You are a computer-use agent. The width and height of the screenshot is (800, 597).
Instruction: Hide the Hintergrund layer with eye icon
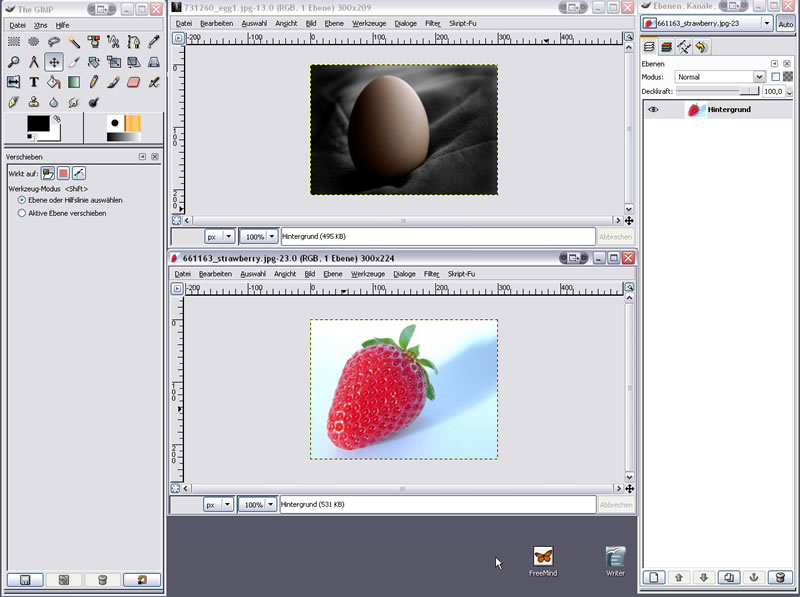coord(653,110)
